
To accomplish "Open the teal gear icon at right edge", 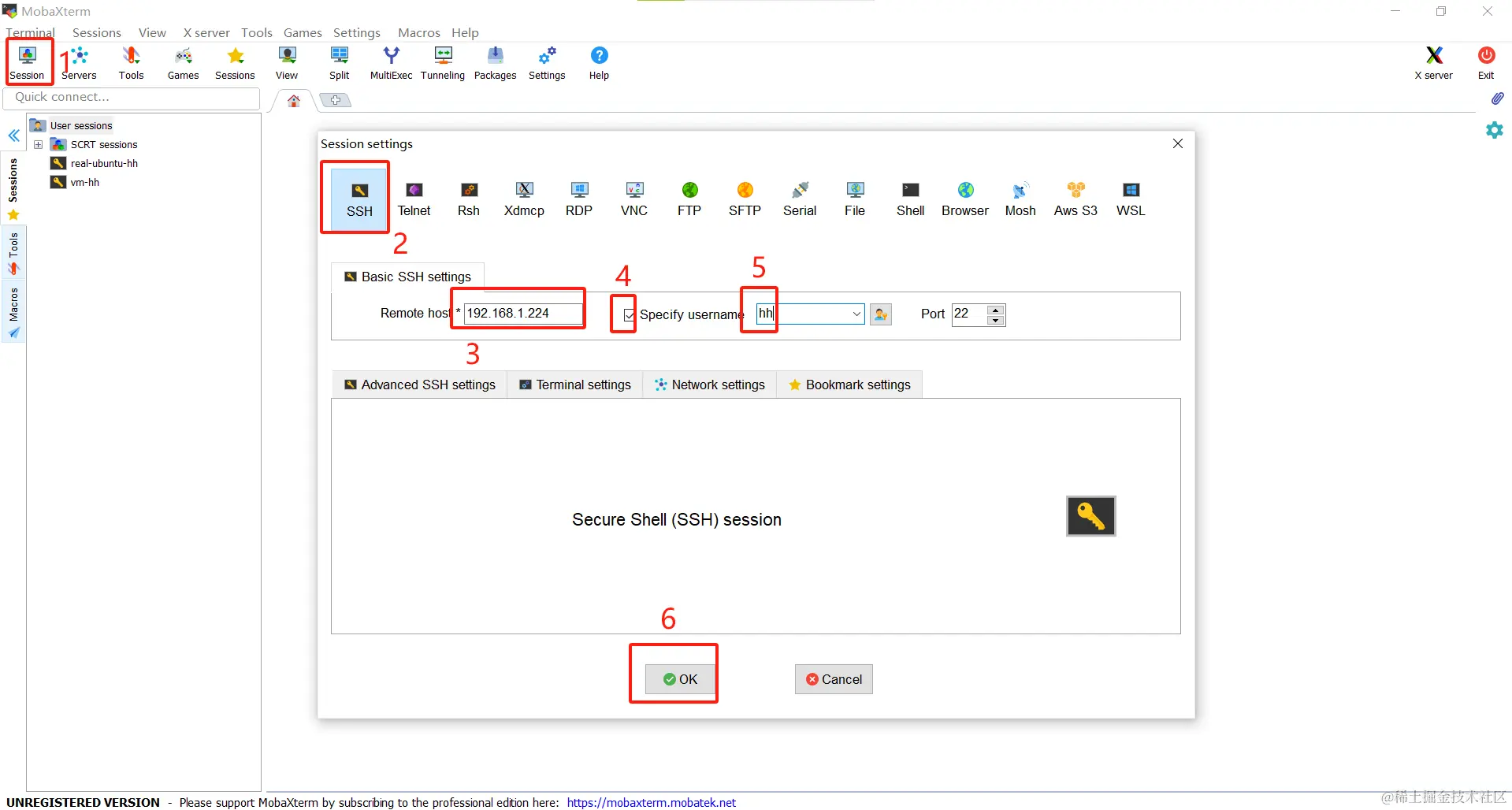I will pyautogui.click(x=1495, y=130).
